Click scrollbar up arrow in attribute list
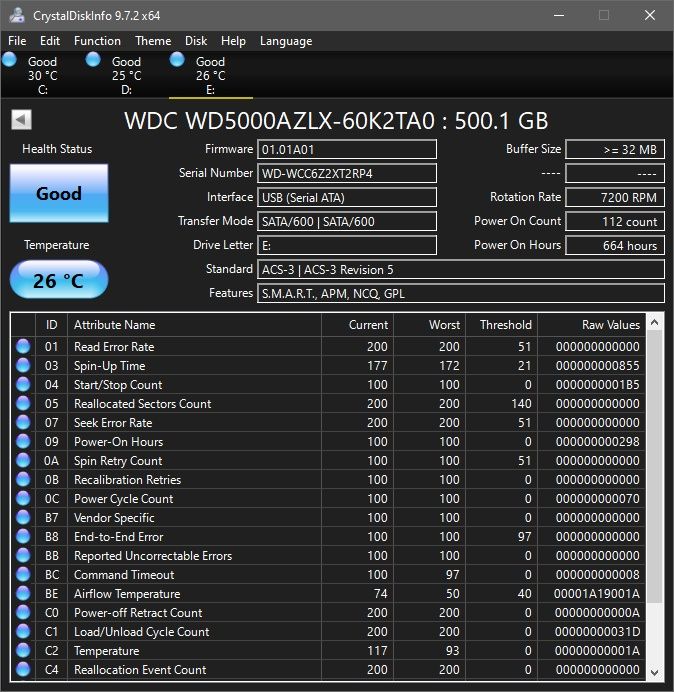674x692 pixels. click(655, 324)
